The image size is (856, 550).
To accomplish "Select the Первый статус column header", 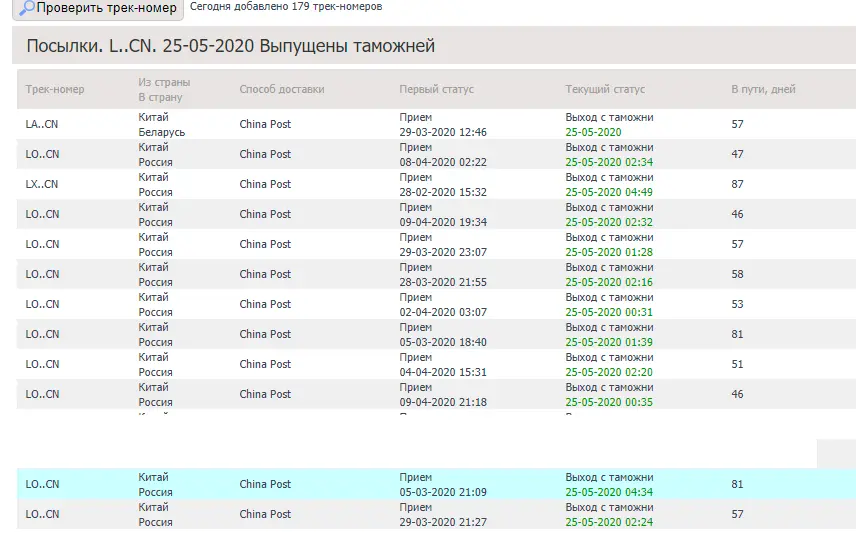I will [436, 89].
